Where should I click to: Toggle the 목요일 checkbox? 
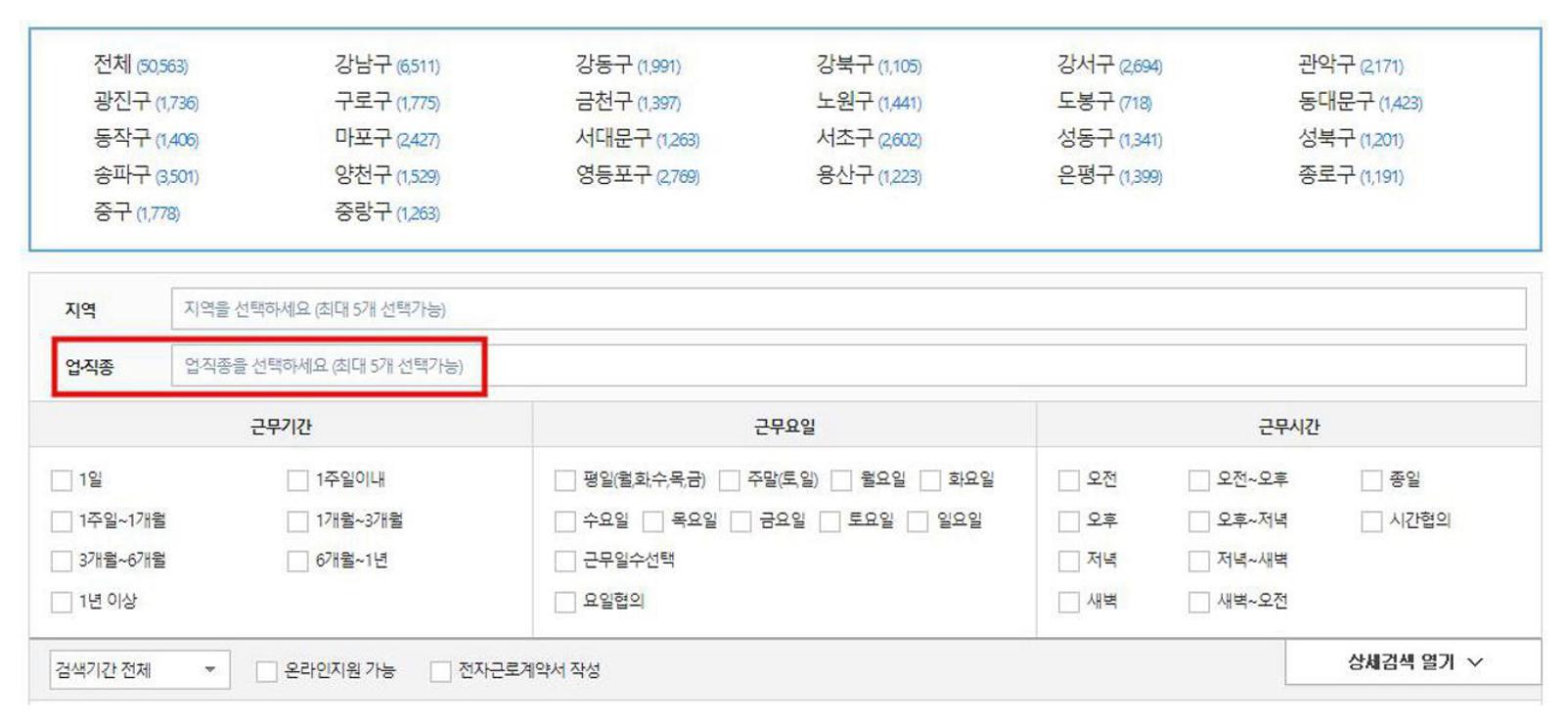tap(653, 521)
